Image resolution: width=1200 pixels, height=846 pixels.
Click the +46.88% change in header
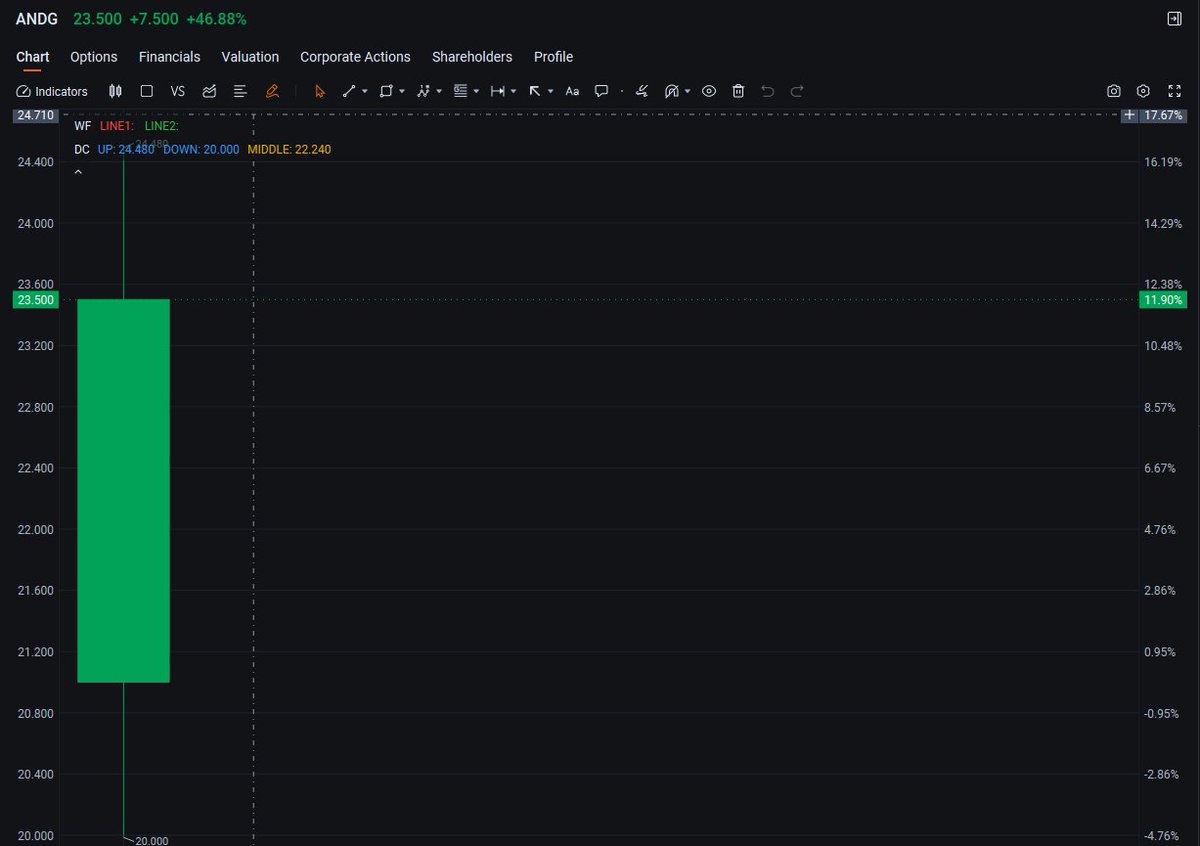[x=216, y=19]
